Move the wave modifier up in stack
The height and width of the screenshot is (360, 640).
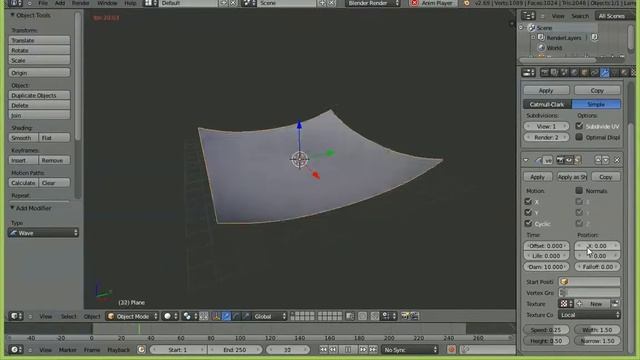tap(598, 160)
